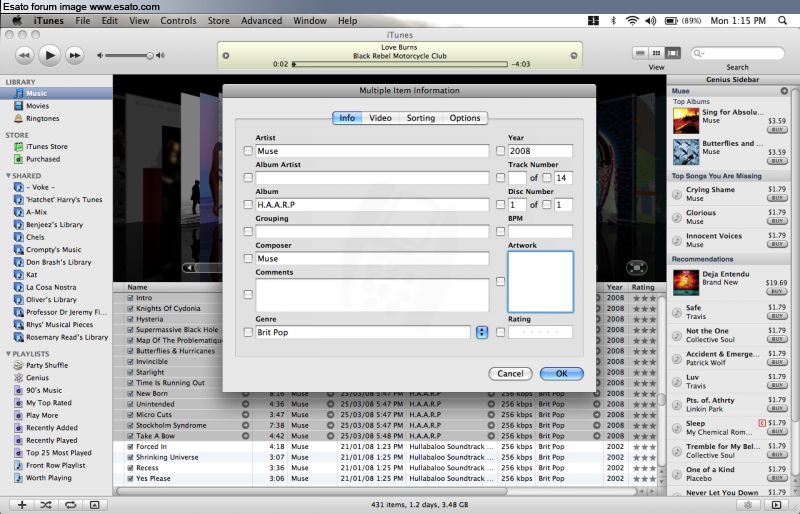Buy Crying Shame song
This screenshot has height=514, width=800.
coord(777,198)
